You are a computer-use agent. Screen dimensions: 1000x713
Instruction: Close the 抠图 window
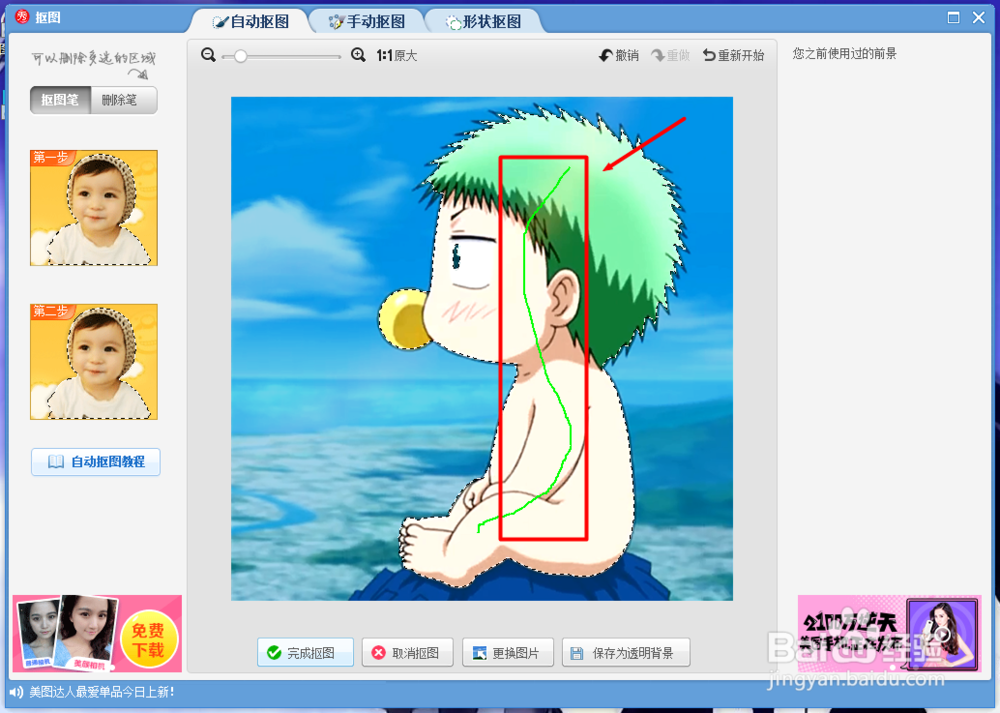coord(979,17)
